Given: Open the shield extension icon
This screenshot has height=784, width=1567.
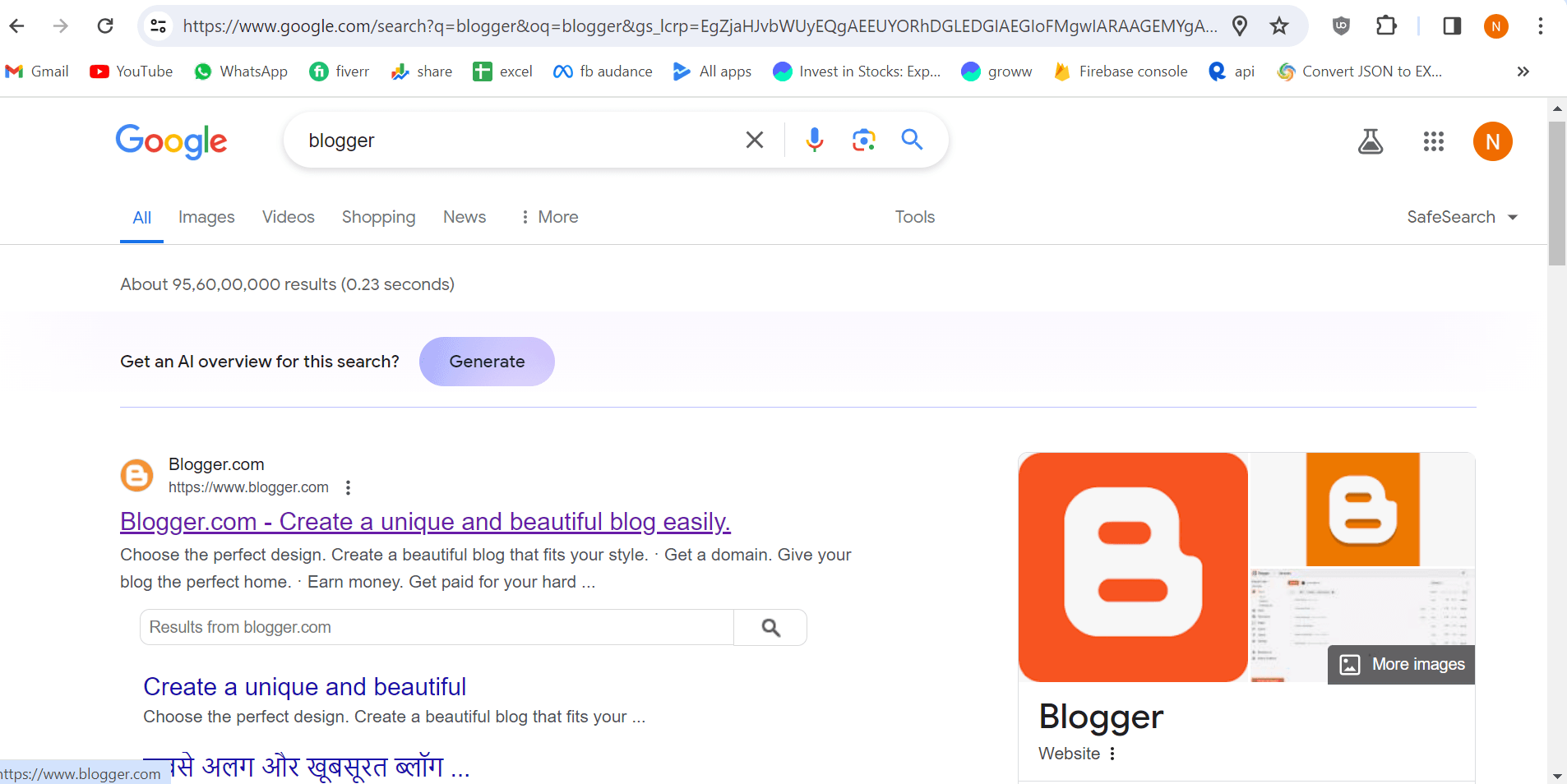Looking at the screenshot, I should click(1341, 26).
